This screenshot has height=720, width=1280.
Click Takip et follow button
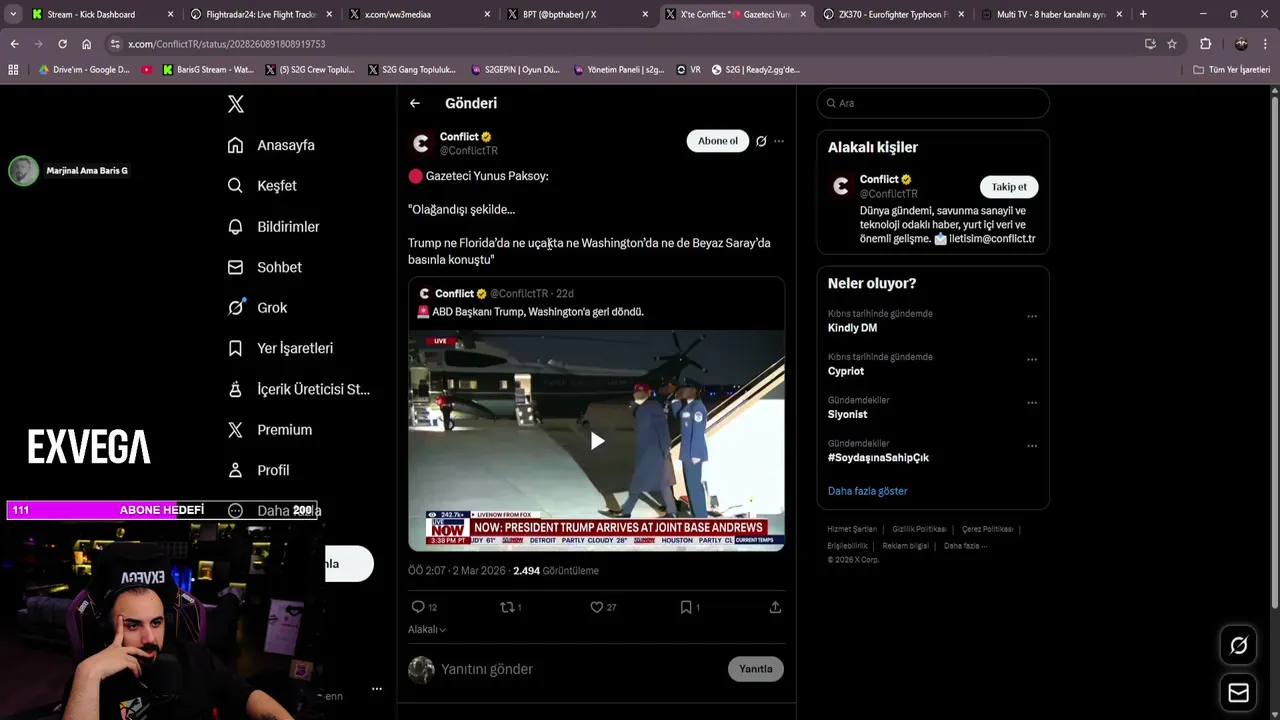[x=1008, y=187]
